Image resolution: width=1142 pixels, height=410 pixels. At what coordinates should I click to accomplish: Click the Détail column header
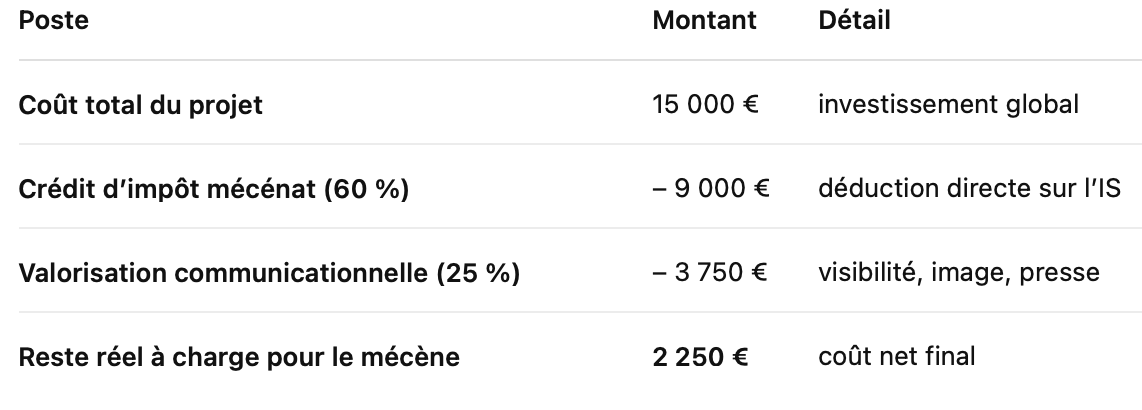coord(854,20)
